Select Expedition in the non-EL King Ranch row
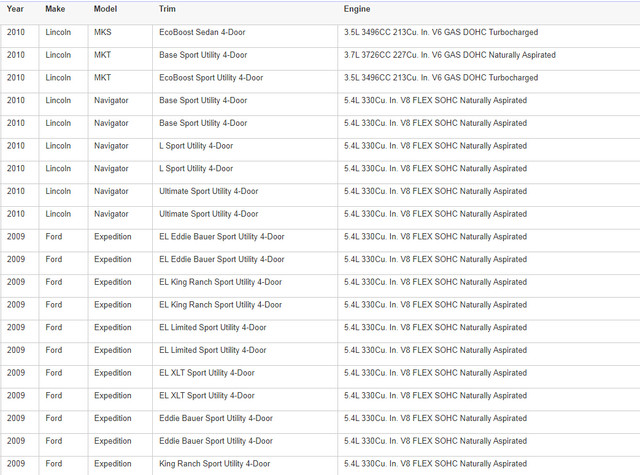The height and width of the screenshot is (475, 640). 113,464
